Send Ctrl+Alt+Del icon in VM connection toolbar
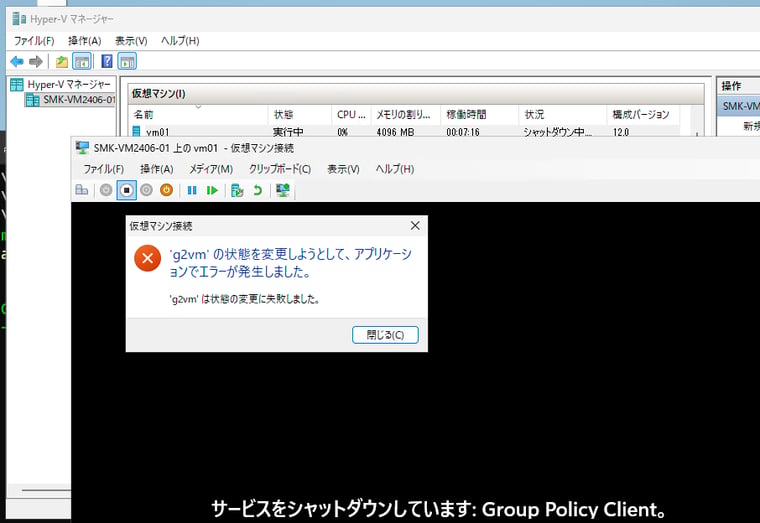Image resolution: width=760 pixels, height=523 pixels. 81,190
